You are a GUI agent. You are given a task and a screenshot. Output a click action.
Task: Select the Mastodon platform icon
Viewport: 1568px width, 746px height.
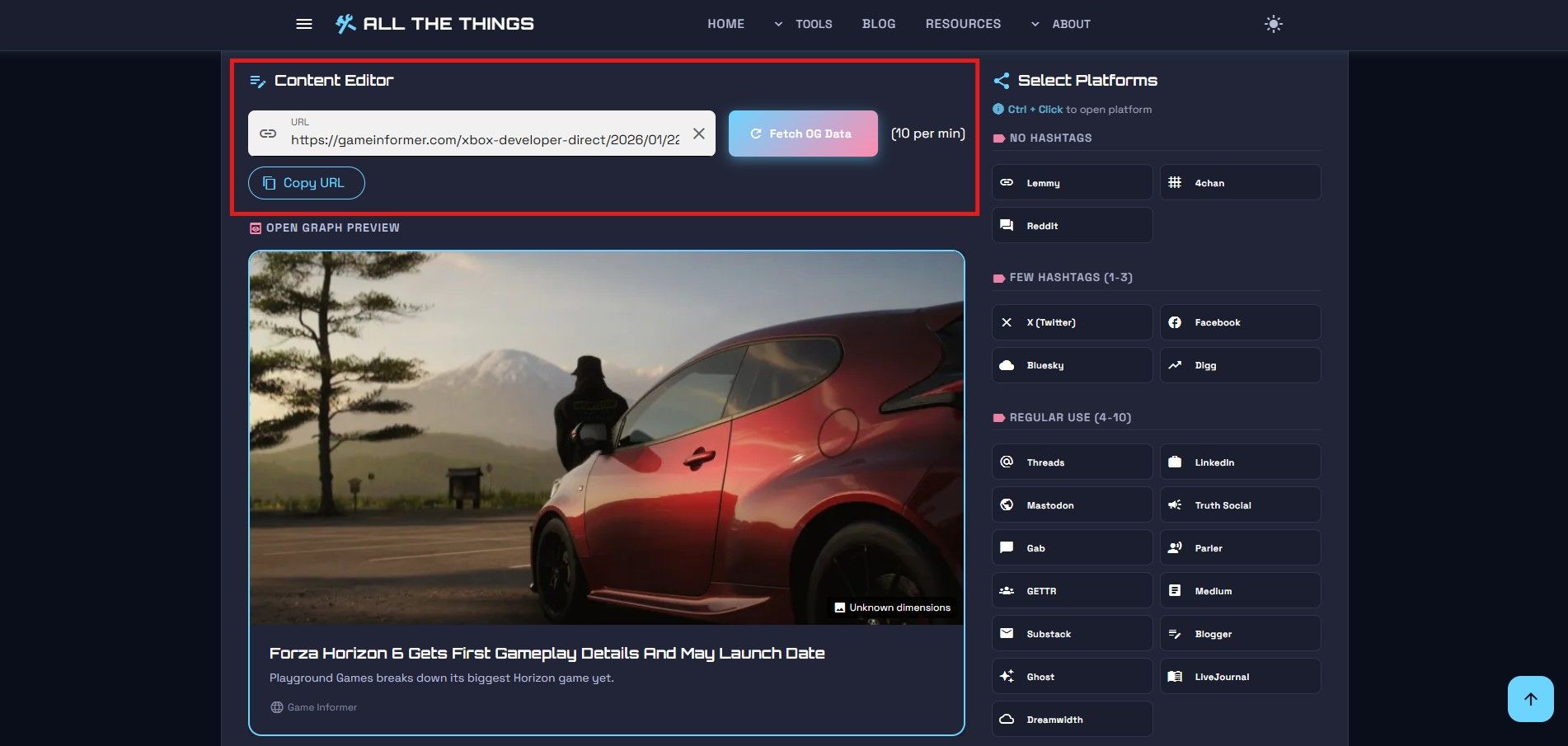tap(1007, 504)
